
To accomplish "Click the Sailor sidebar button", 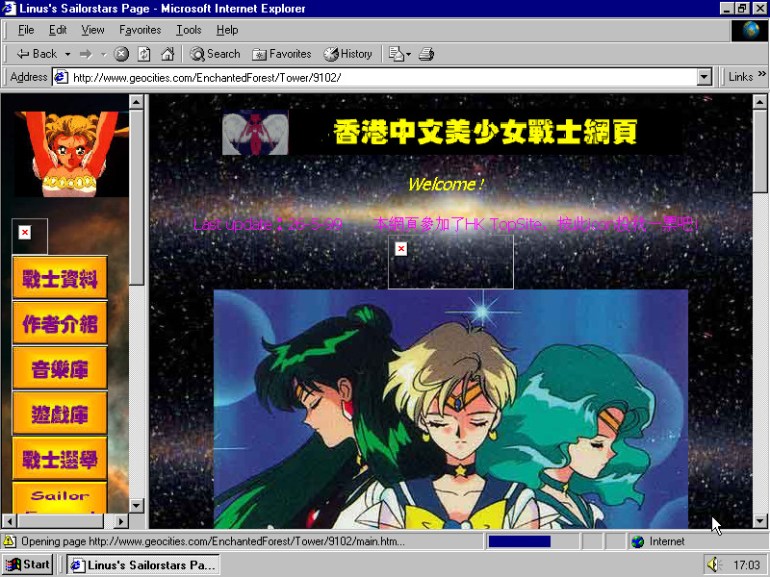I will click(x=59, y=497).
